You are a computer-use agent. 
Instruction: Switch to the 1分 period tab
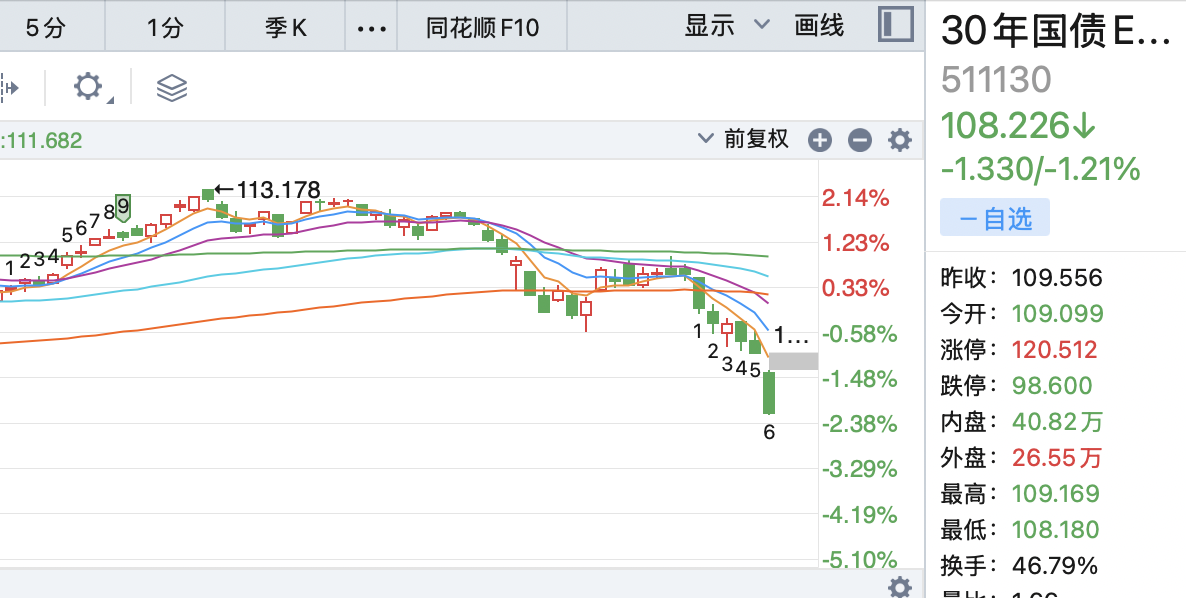coord(165,27)
